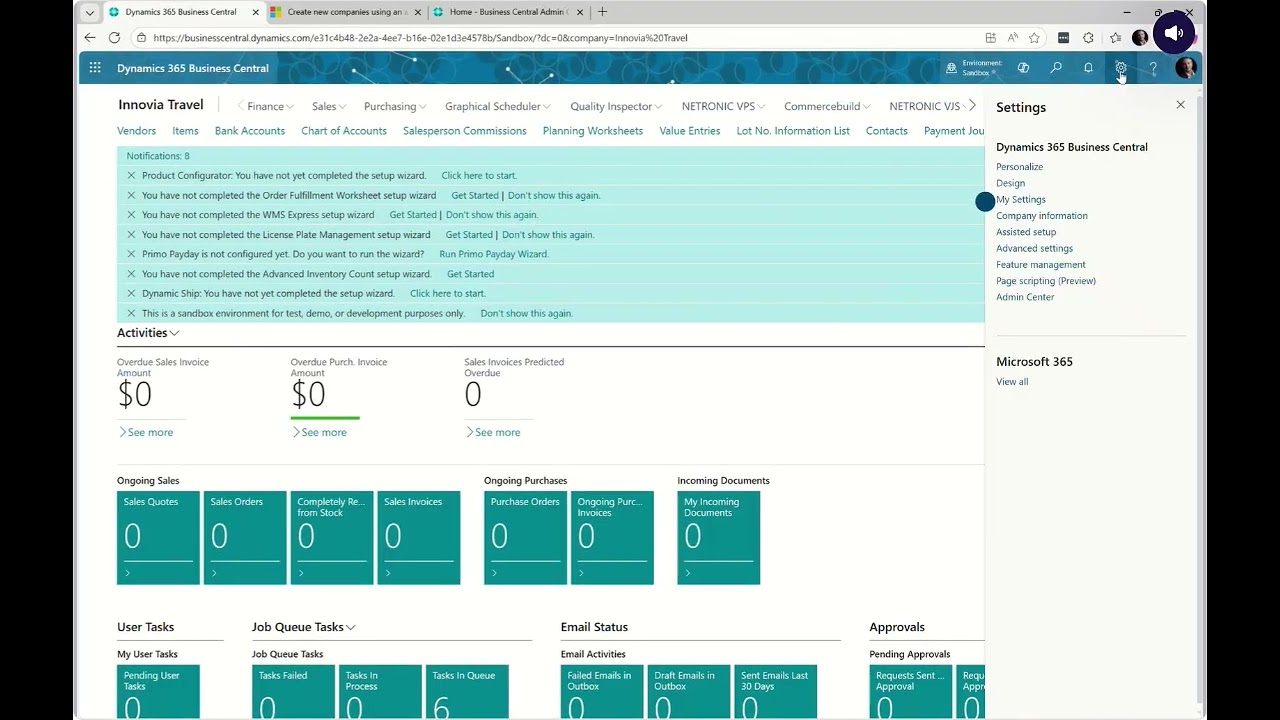The width and height of the screenshot is (1280, 720).
Task: Open the browser favorites list icon
Action: point(1115,38)
